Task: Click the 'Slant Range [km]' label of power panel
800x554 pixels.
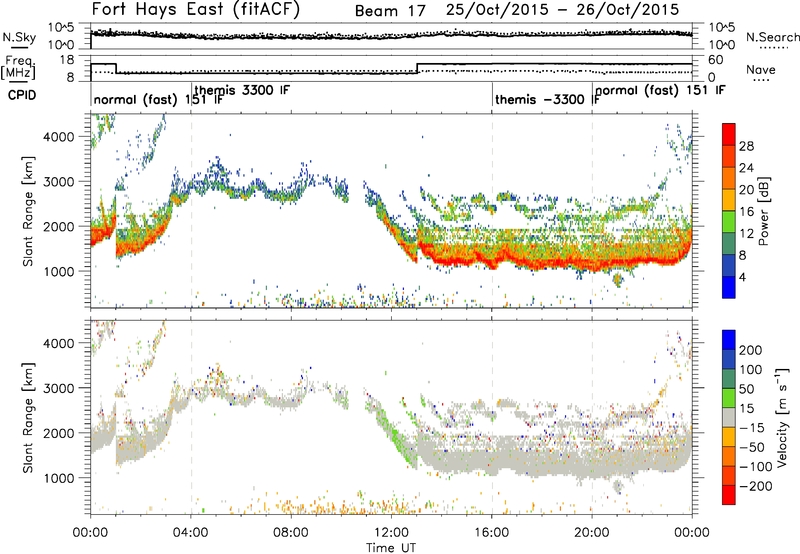Action: tap(28, 211)
